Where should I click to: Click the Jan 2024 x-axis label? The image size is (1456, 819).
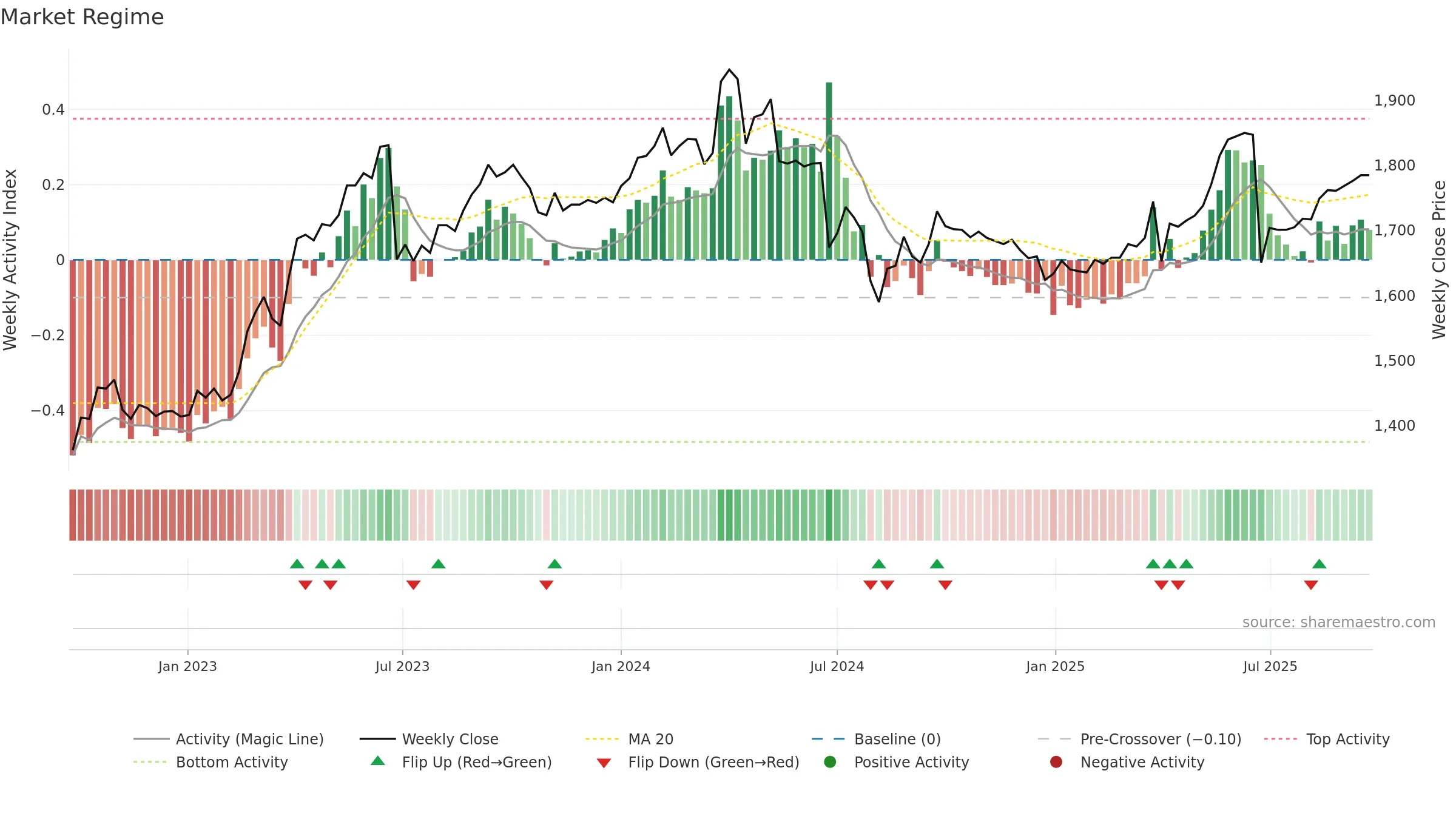(x=621, y=666)
